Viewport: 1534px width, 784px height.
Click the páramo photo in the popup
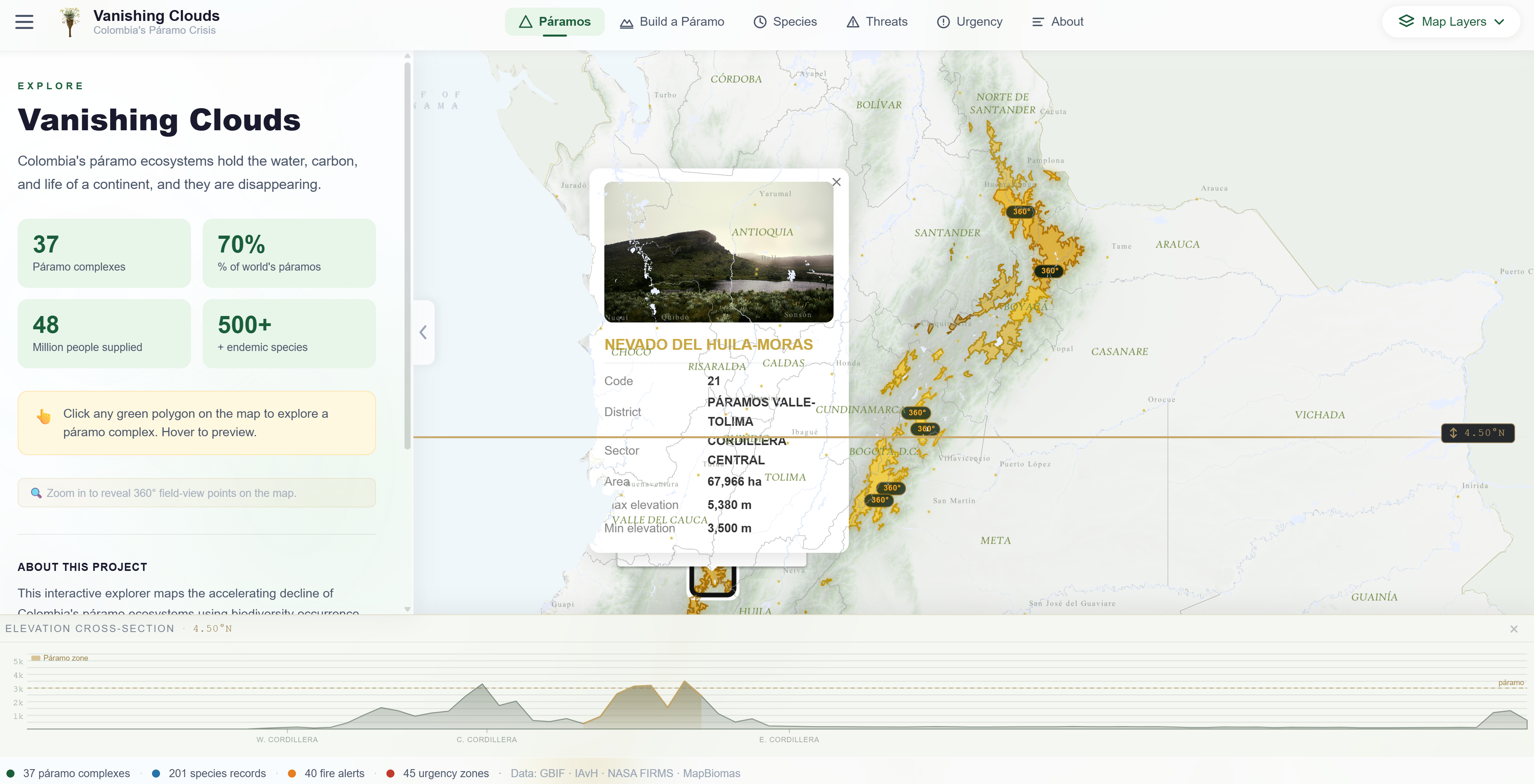tap(718, 252)
